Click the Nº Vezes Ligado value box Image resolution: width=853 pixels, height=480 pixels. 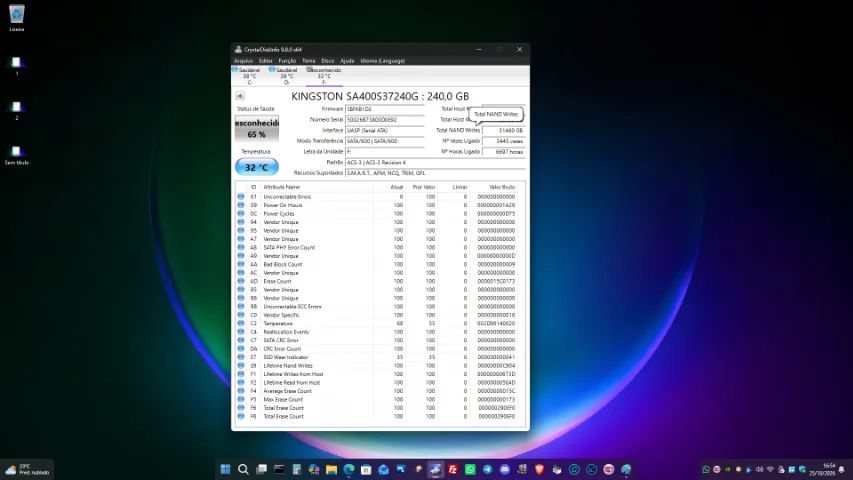[x=504, y=141]
